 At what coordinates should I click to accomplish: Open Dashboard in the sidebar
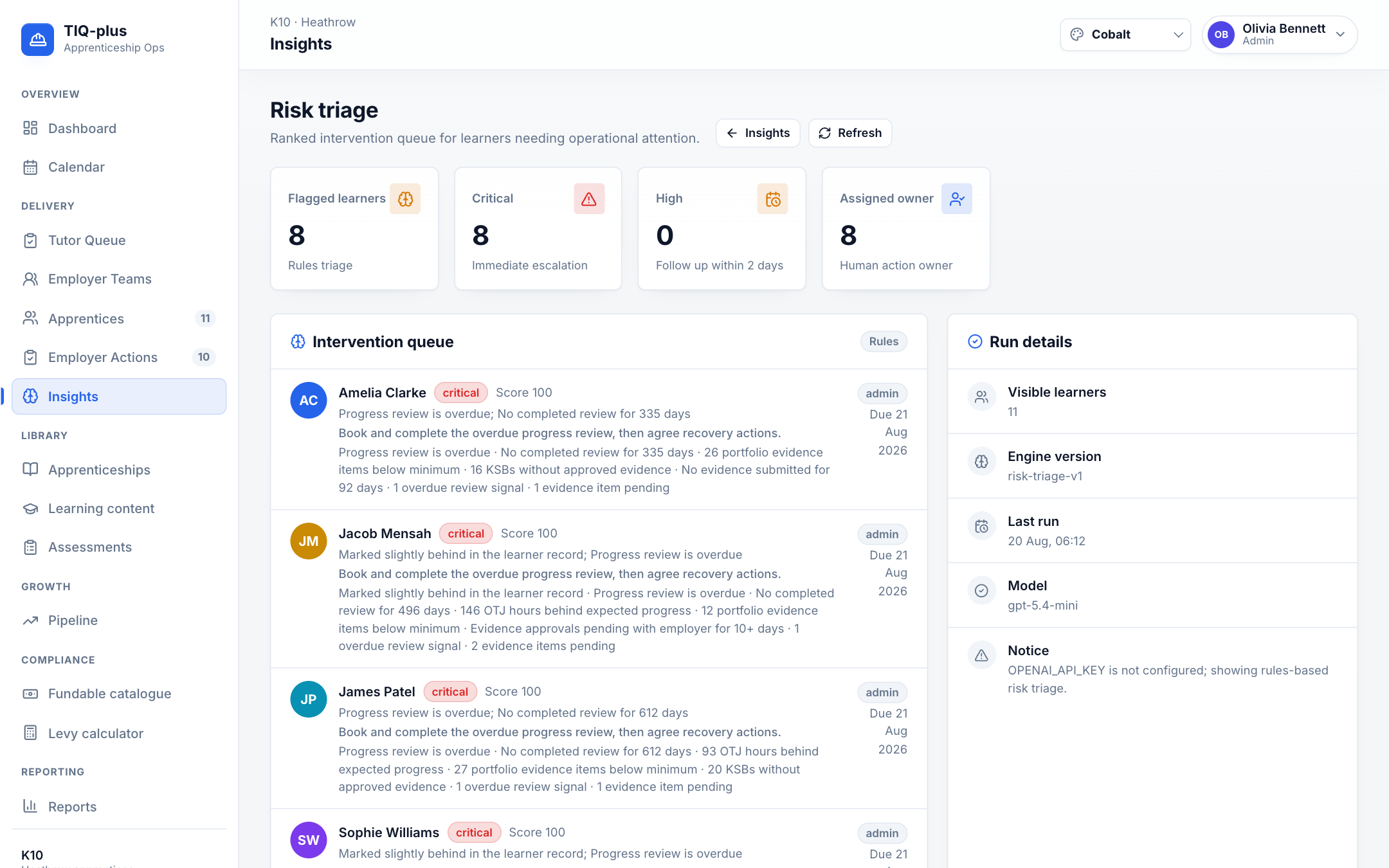tap(119, 128)
